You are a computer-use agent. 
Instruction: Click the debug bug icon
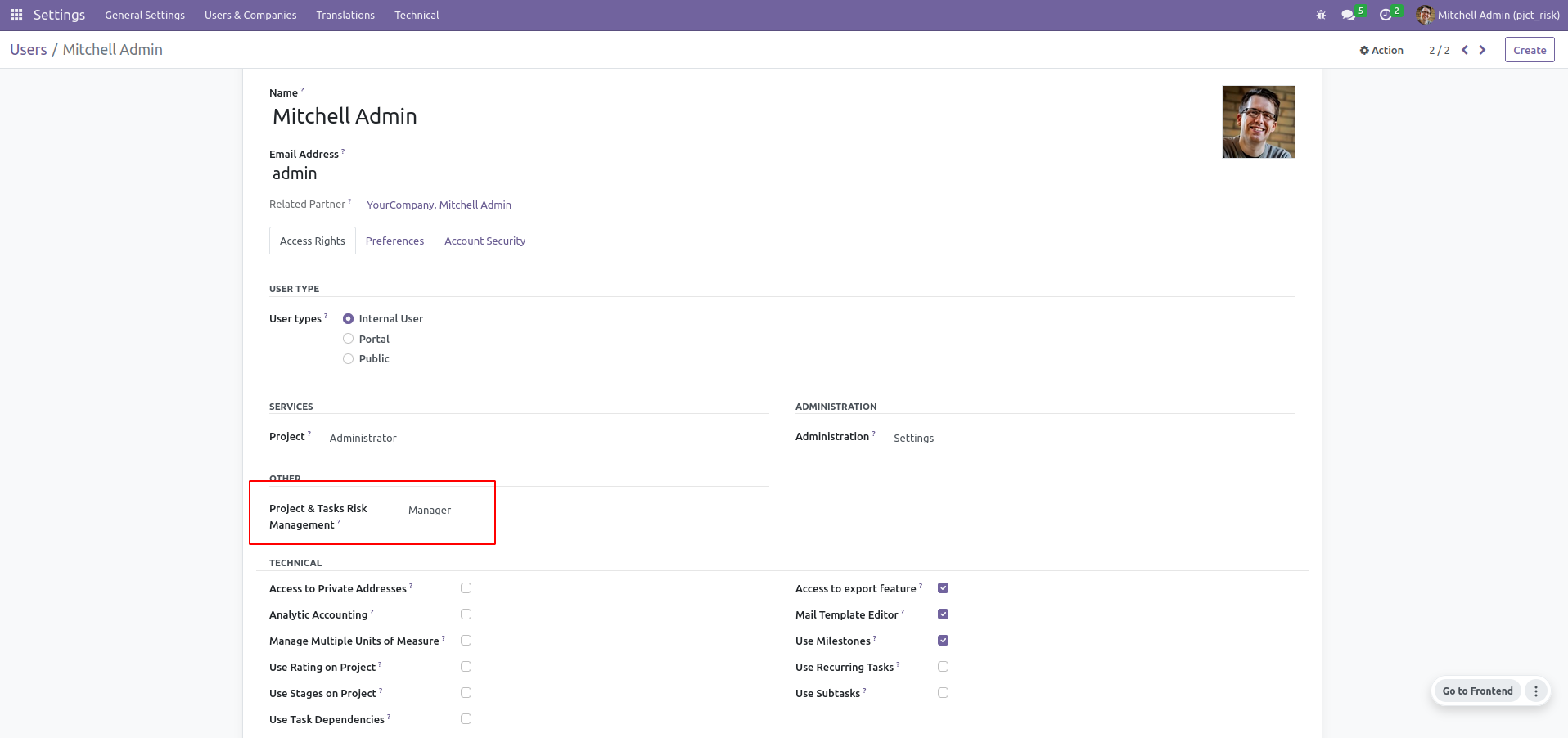coord(1321,15)
